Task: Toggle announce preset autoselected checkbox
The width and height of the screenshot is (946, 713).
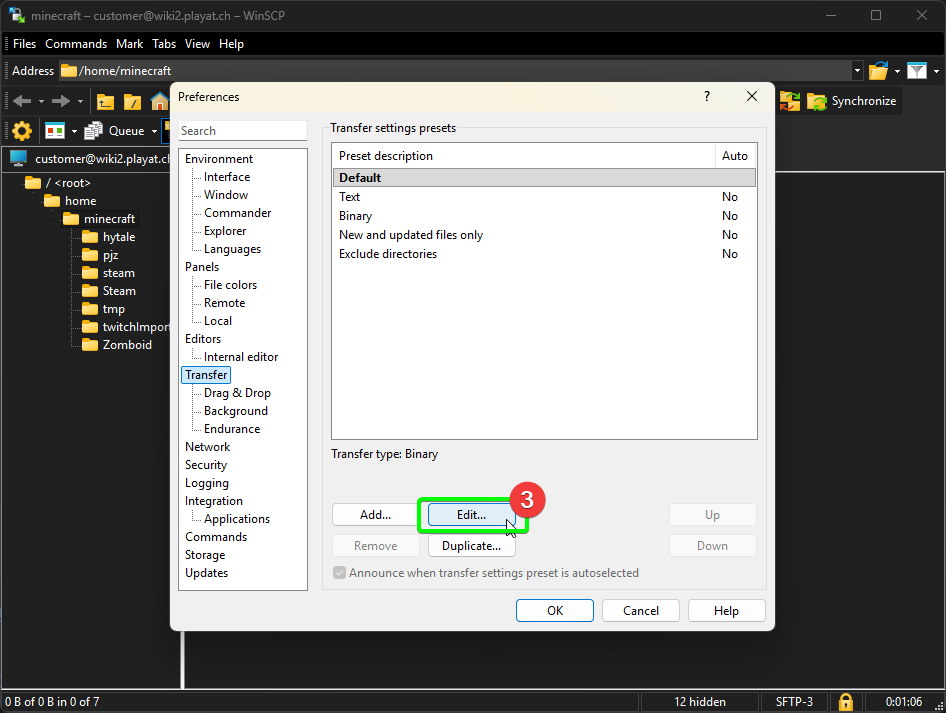Action: pos(340,572)
